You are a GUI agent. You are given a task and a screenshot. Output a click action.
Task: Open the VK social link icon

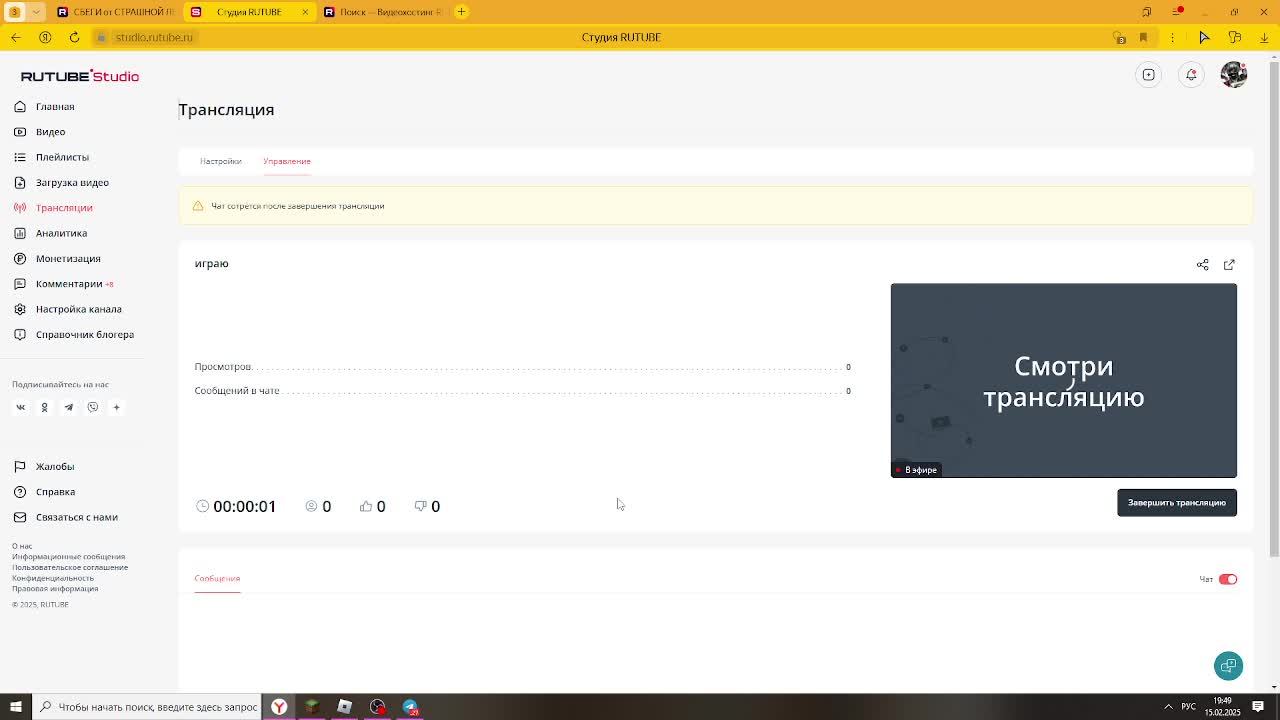[20, 407]
